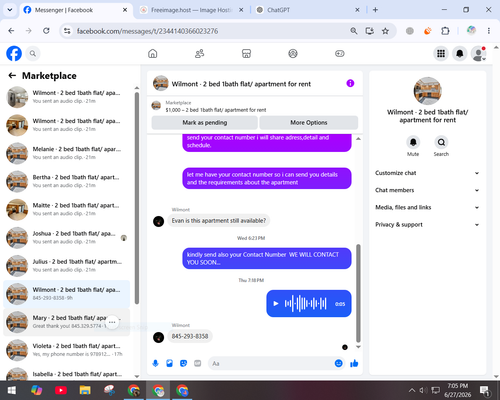The height and width of the screenshot is (400, 500).
Task: Open the Marketplace storefront icon
Action: pyautogui.click(x=246, y=53)
